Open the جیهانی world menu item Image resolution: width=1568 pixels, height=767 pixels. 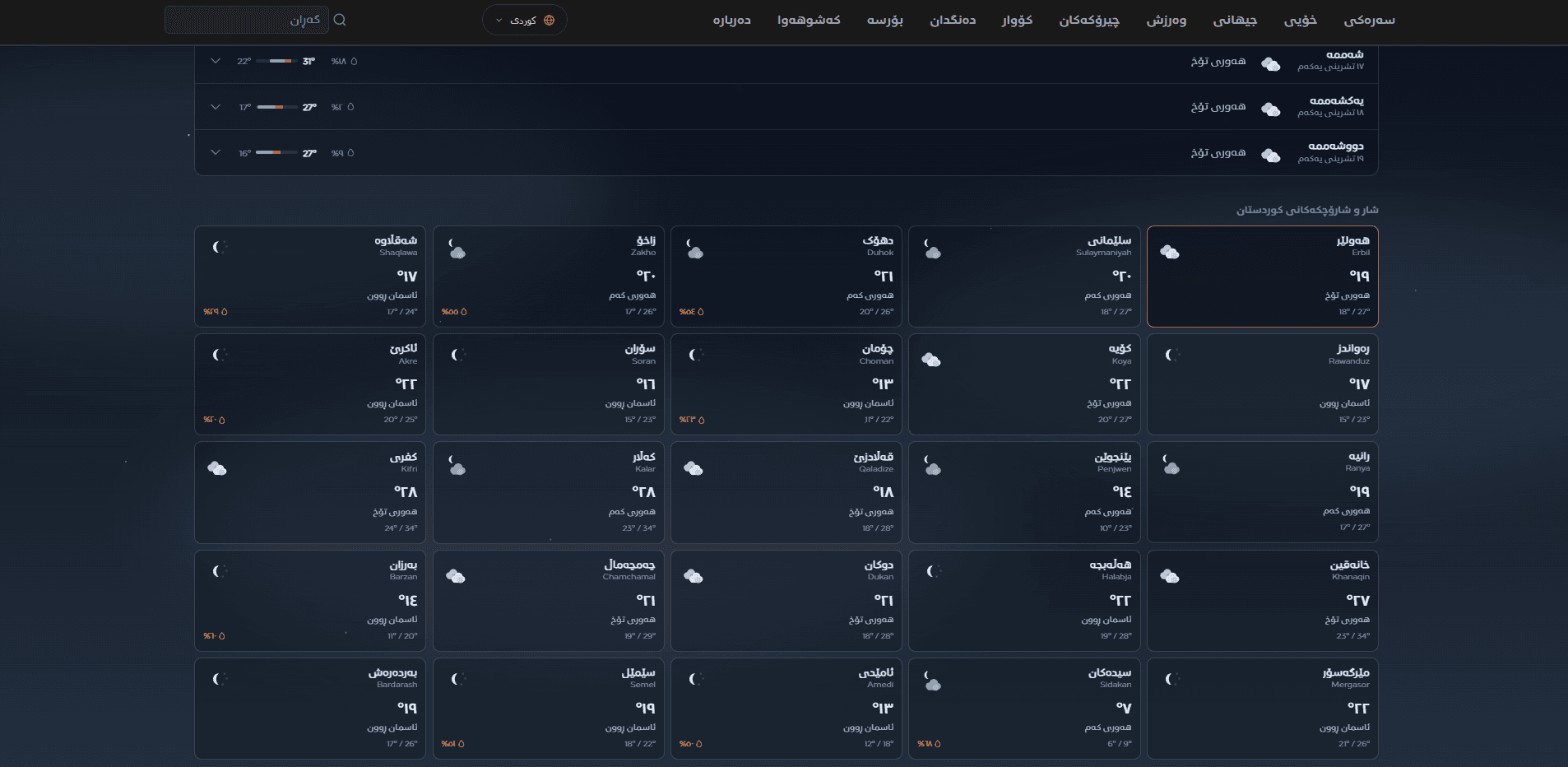(1235, 20)
